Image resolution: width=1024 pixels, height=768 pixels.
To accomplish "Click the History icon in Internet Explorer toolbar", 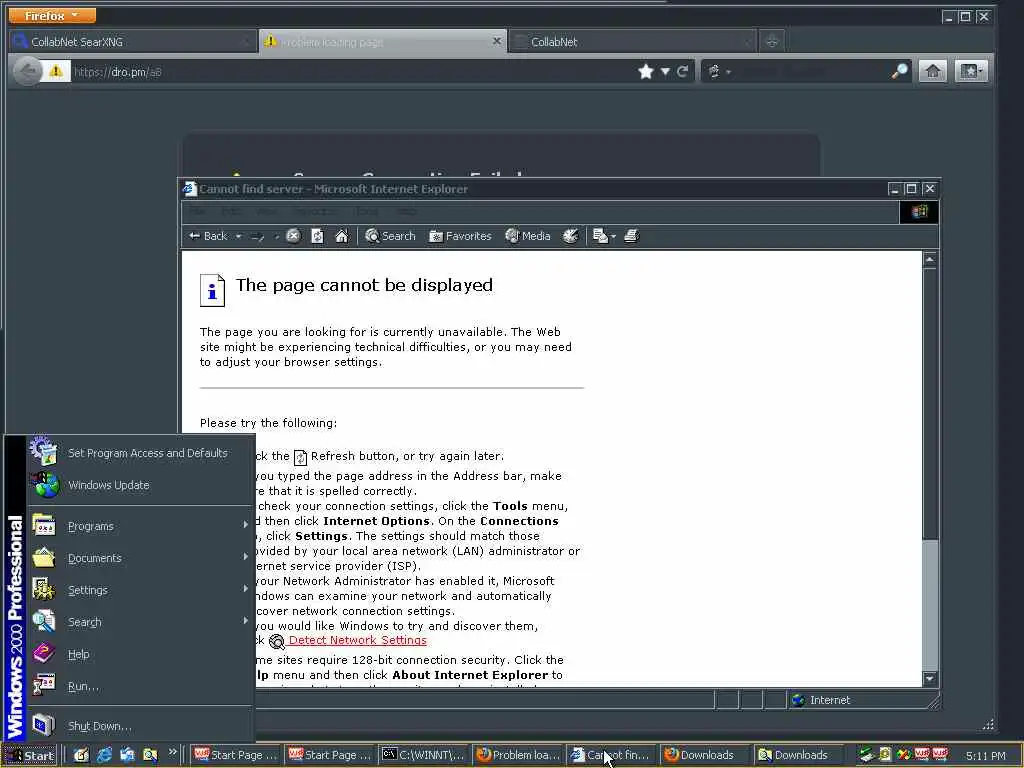I will point(571,236).
